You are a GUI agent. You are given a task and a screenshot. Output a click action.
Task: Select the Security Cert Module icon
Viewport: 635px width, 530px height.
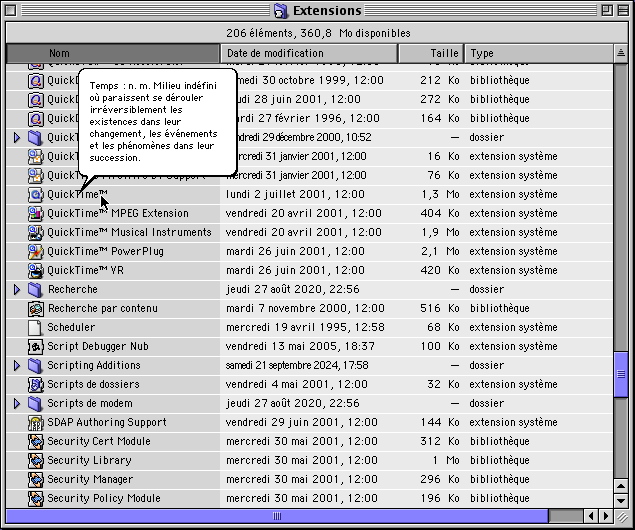[x=36, y=442]
